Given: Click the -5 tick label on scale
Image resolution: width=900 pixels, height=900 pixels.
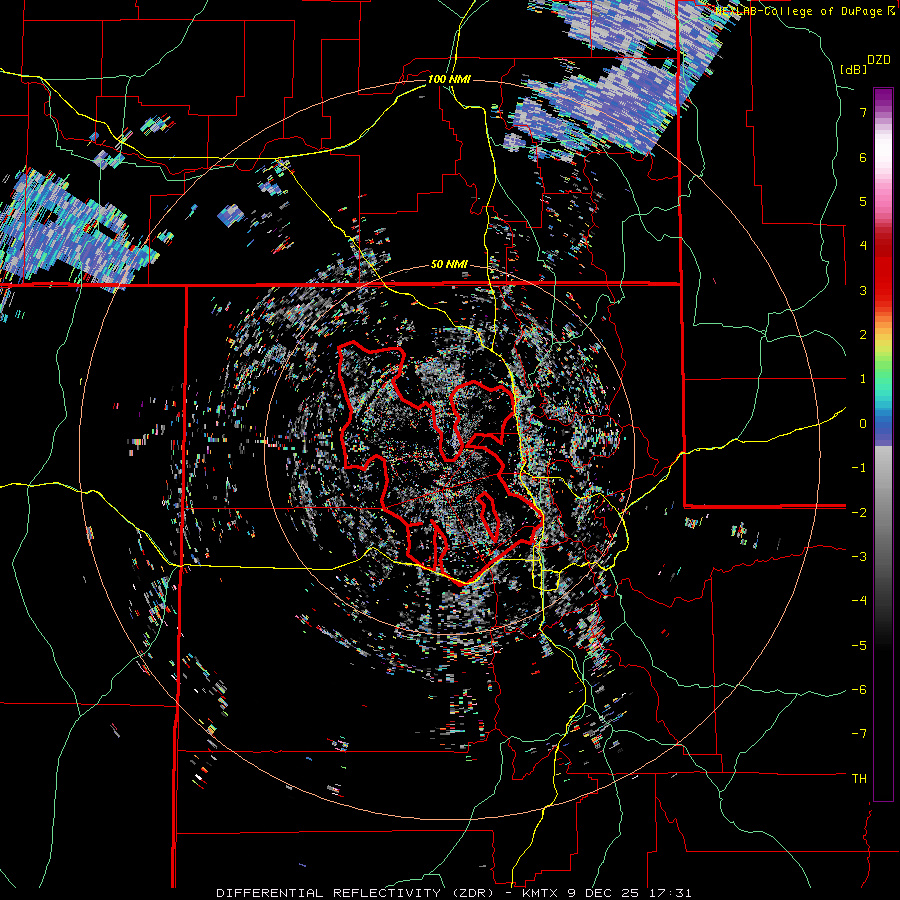Looking at the screenshot, I should coord(859,646).
